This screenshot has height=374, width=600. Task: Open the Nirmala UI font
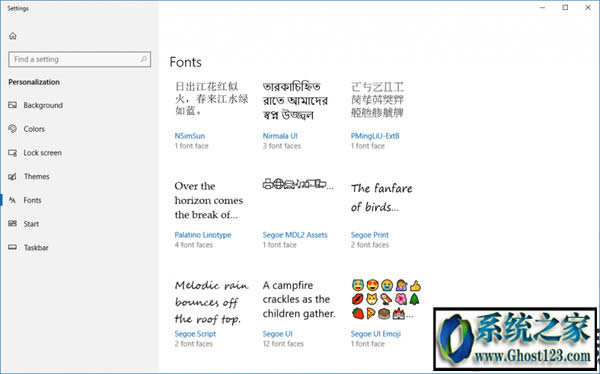point(280,136)
